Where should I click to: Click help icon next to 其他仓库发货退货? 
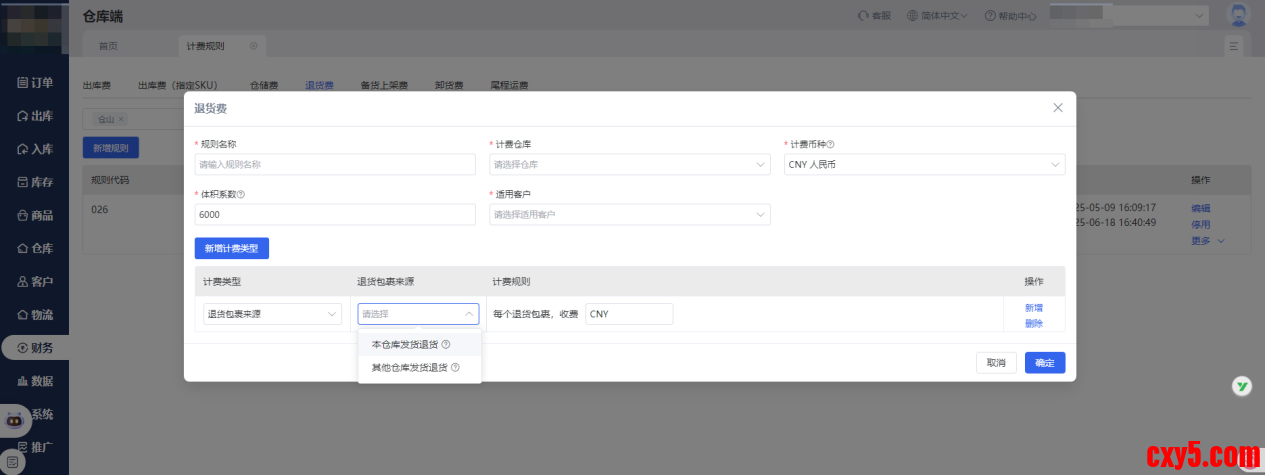[455, 368]
